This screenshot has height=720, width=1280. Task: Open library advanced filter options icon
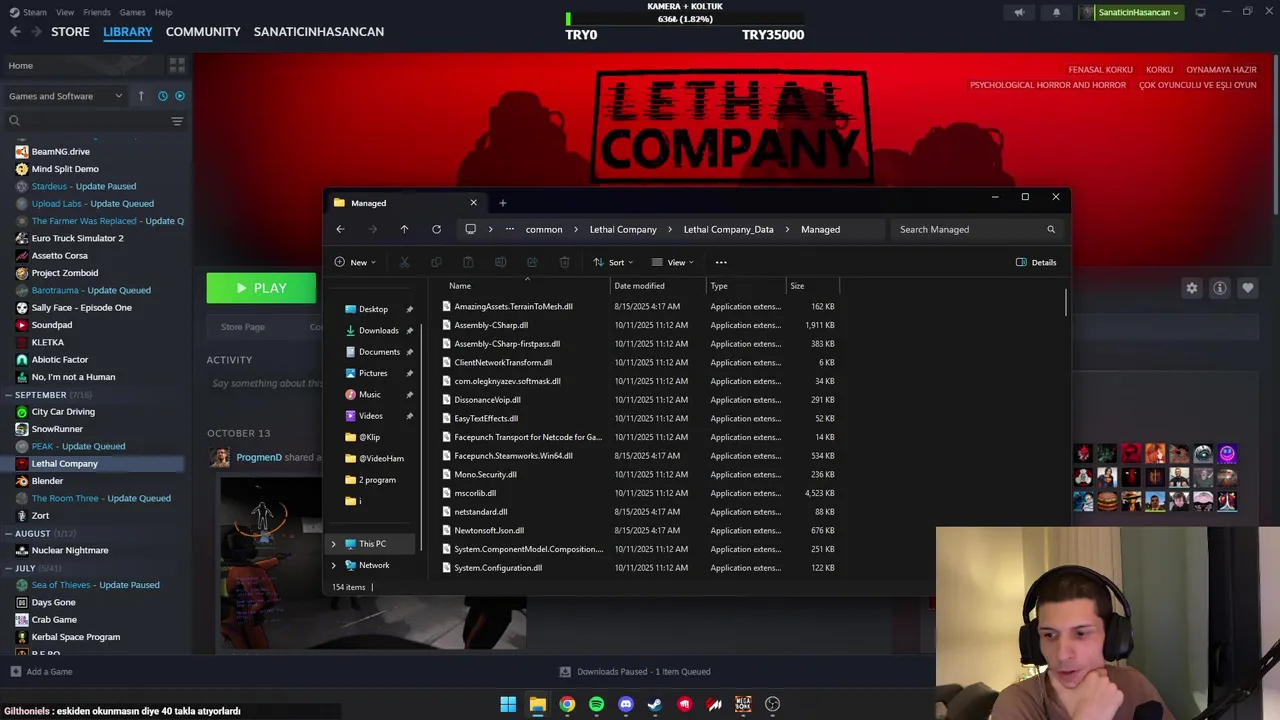(177, 121)
